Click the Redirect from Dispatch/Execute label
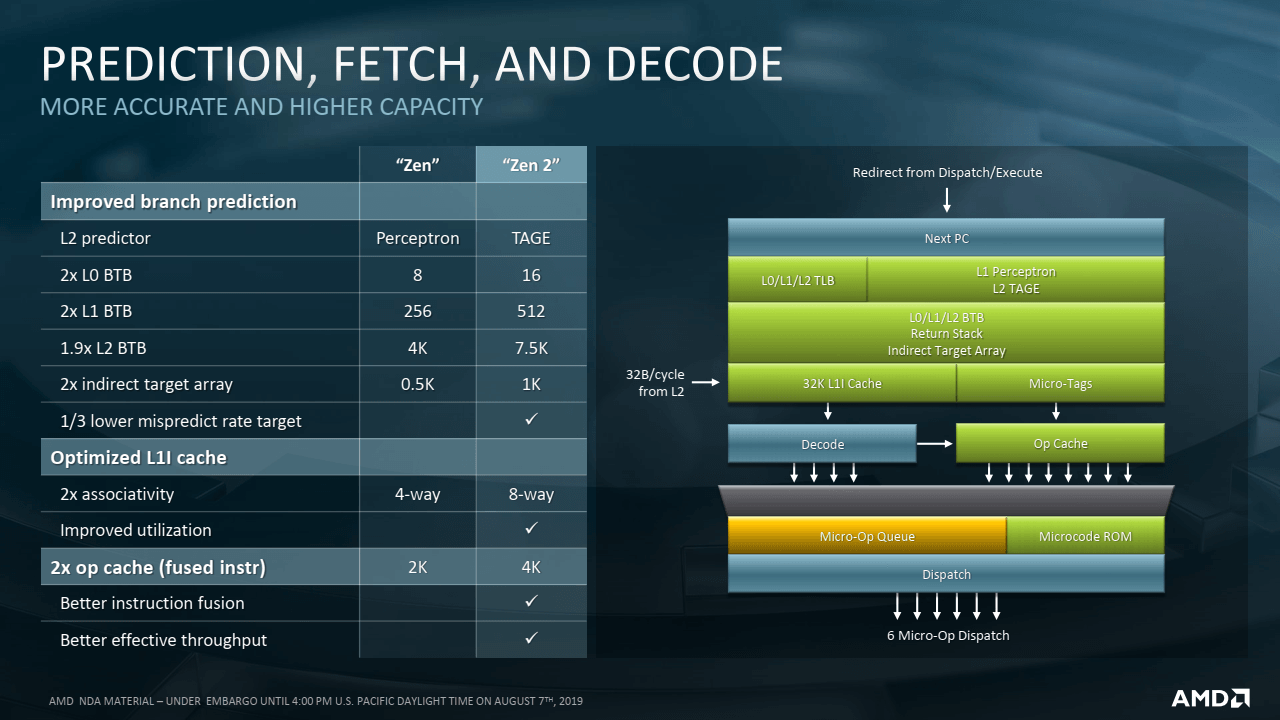Viewport: 1280px width, 720px height. 947,172
